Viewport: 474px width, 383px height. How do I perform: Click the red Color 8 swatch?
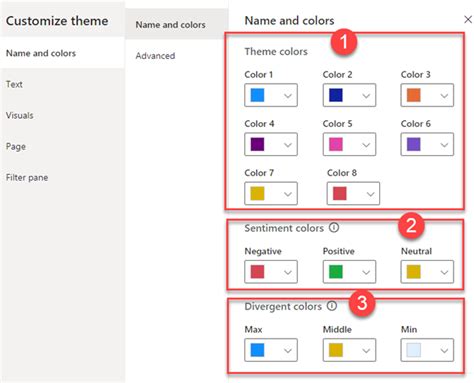(340, 193)
